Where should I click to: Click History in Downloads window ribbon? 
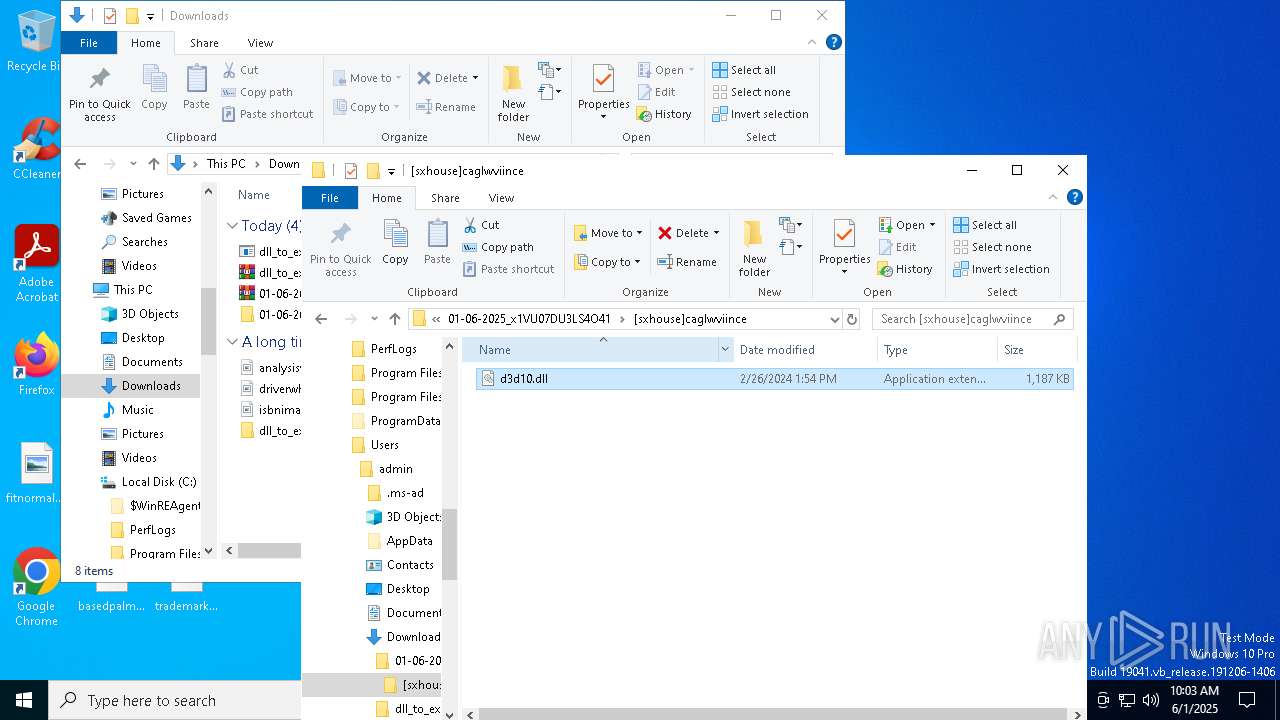pyautogui.click(x=664, y=114)
